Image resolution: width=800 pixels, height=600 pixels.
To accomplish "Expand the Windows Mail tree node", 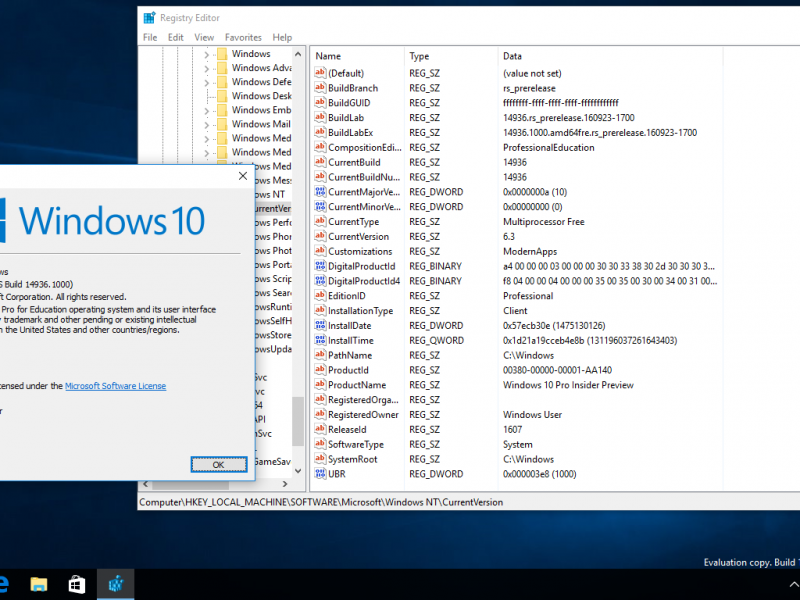I will coord(206,124).
